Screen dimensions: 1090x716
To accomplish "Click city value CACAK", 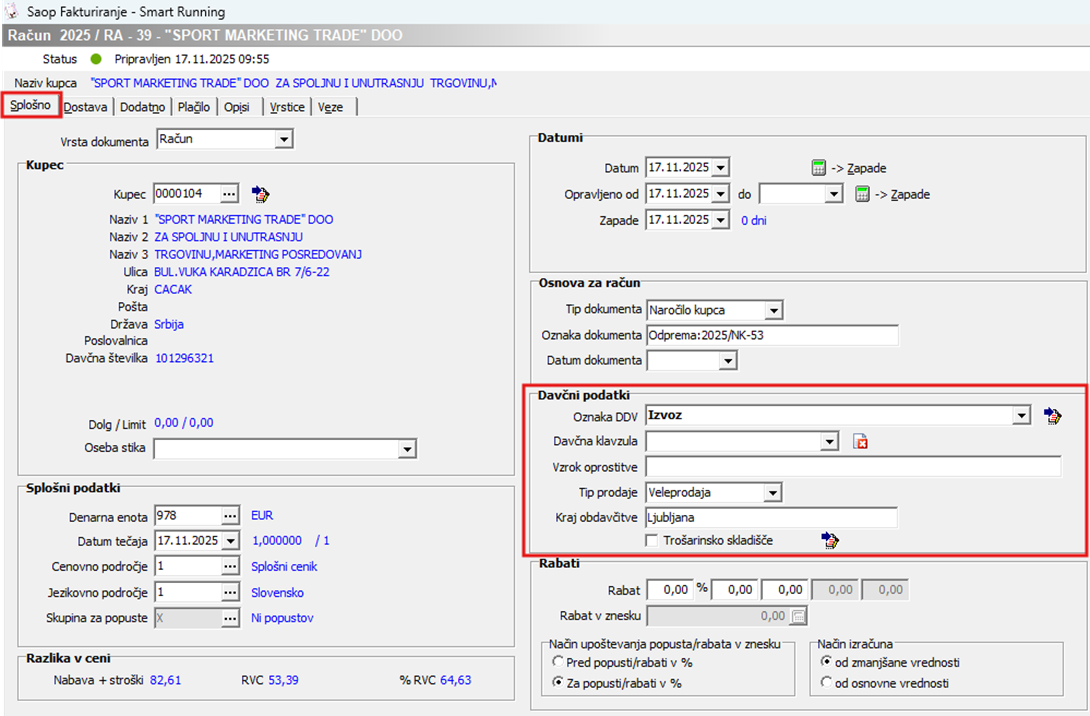I will click(173, 289).
